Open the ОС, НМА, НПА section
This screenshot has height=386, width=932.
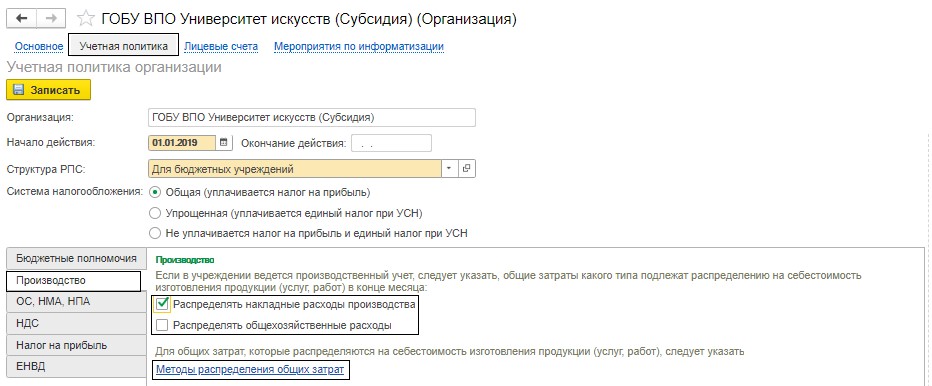point(76,302)
